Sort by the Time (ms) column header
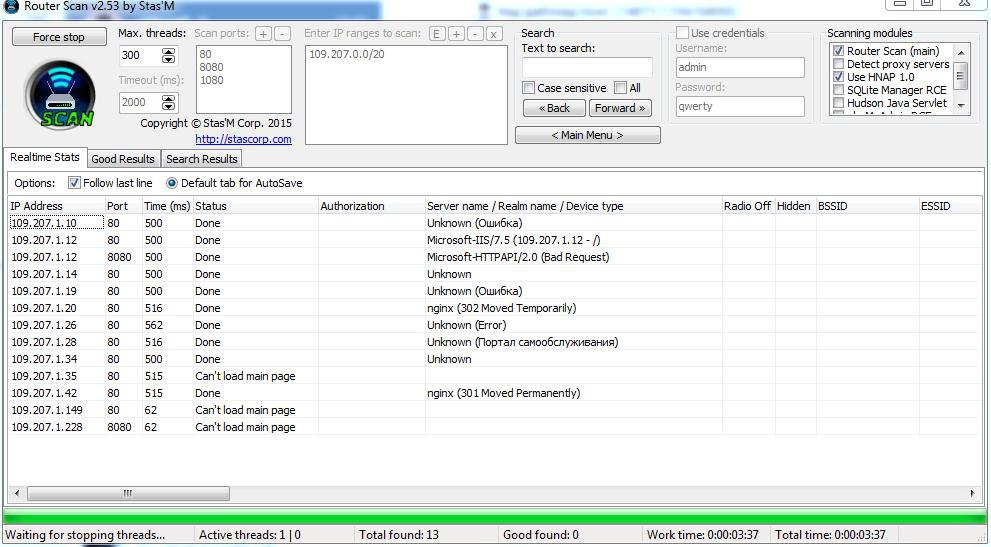The width and height of the screenshot is (991, 547). tap(167, 206)
